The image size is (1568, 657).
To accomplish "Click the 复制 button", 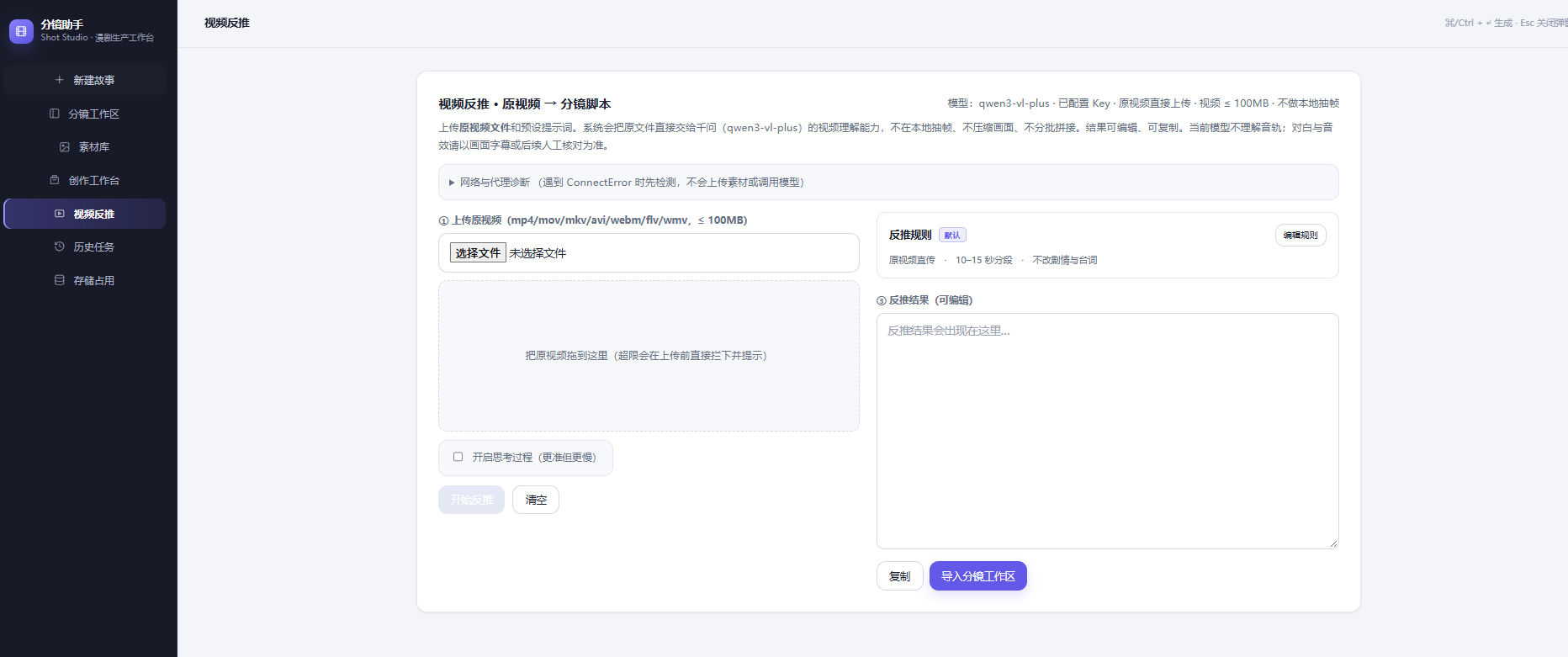I will (x=899, y=576).
